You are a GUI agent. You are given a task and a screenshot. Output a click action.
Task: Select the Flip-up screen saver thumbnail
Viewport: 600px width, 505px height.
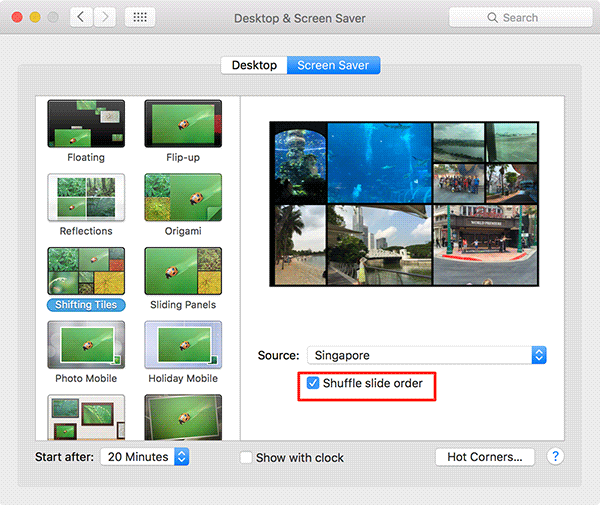point(183,124)
